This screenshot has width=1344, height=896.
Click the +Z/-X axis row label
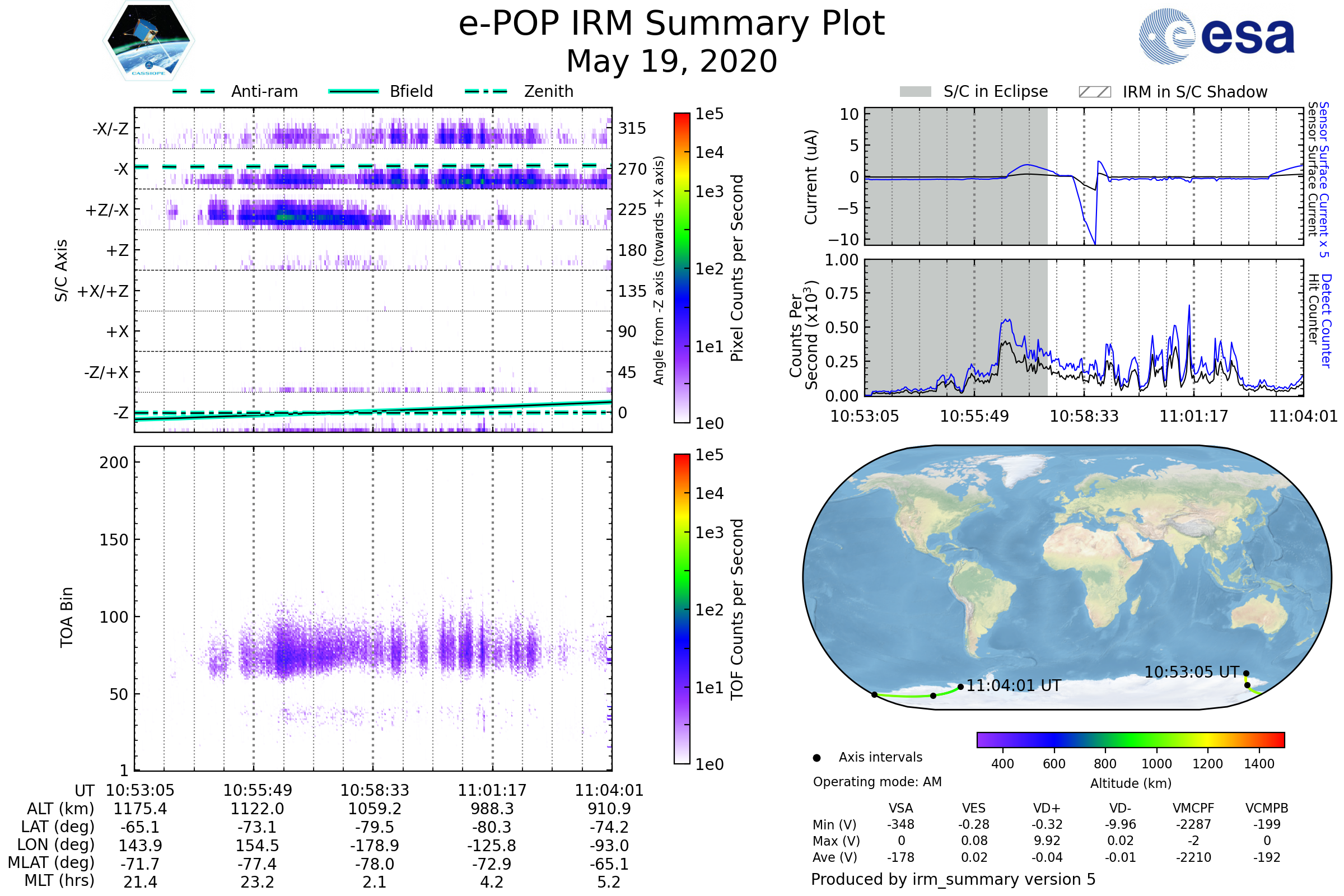(107, 211)
